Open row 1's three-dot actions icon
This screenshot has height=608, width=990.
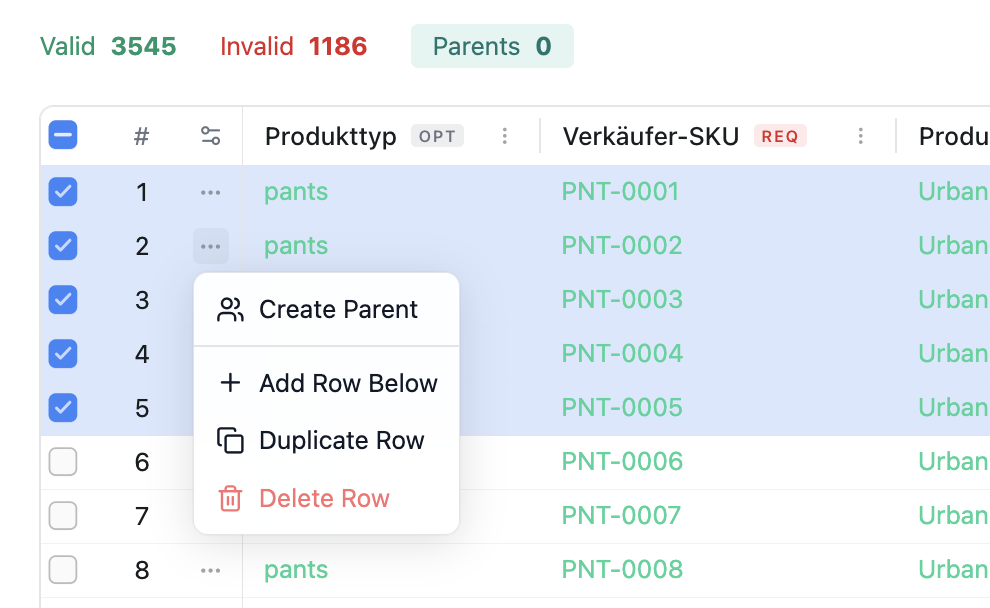point(210,191)
